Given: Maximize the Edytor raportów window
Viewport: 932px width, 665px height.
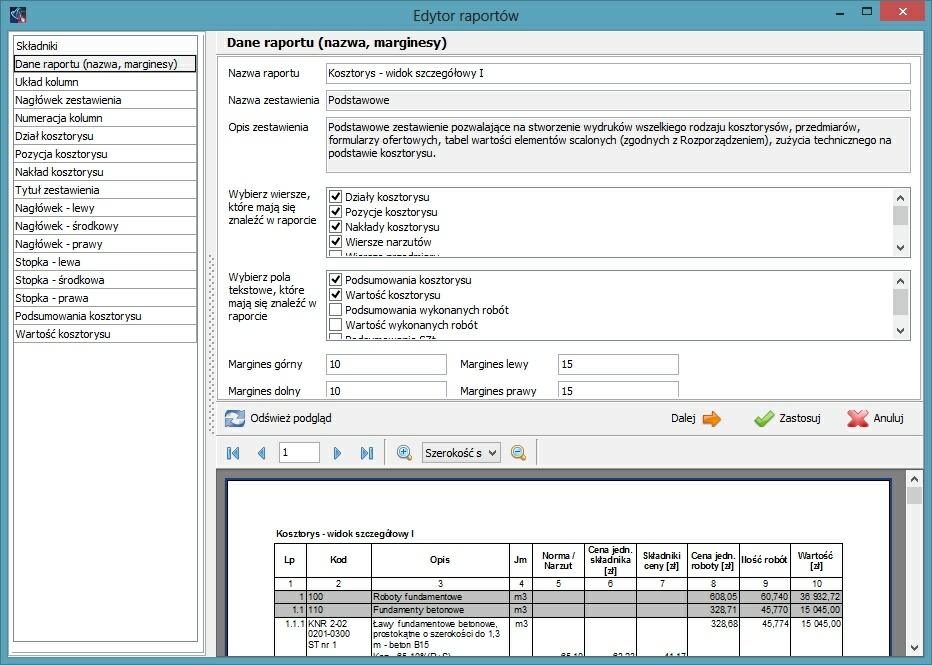Looking at the screenshot, I should tap(867, 12).
